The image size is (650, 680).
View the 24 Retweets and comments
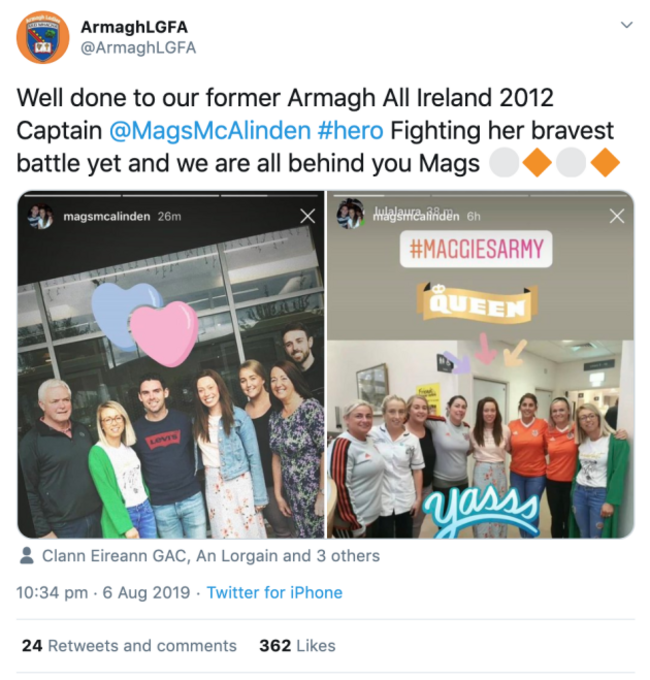129,646
